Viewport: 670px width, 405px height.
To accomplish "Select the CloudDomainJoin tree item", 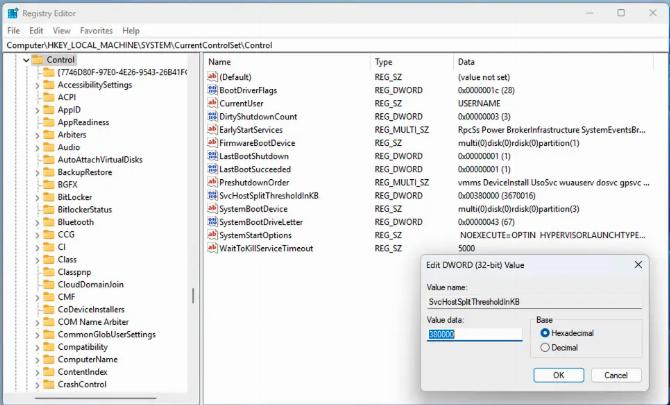I will [x=91, y=285].
